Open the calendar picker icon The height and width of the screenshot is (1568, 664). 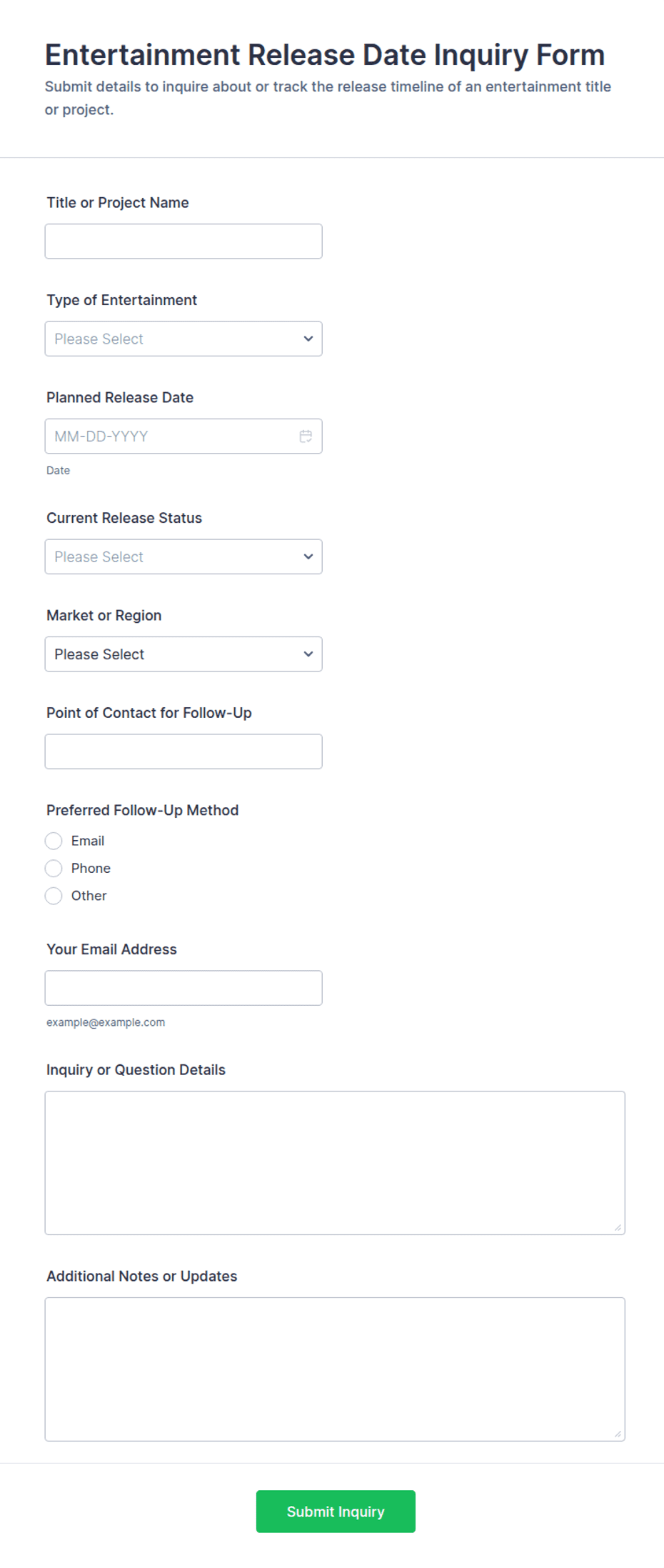pyautogui.click(x=306, y=436)
